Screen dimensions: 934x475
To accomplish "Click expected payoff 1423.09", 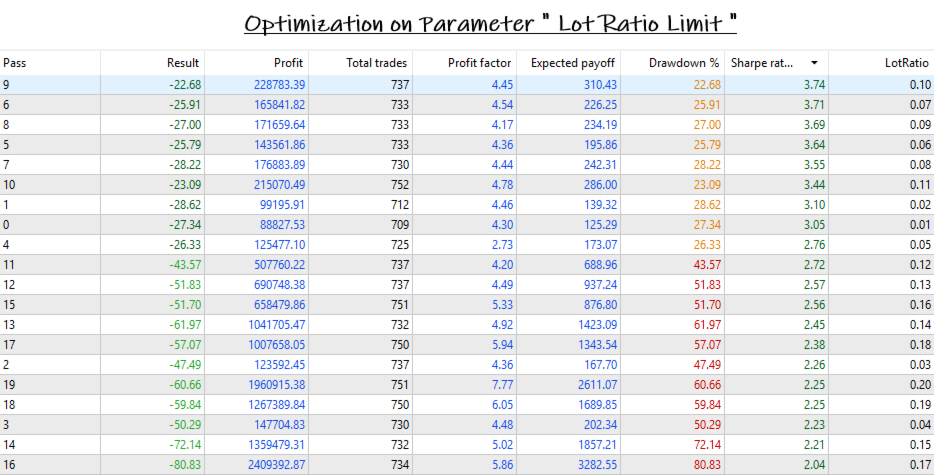I will tap(597, 325).
